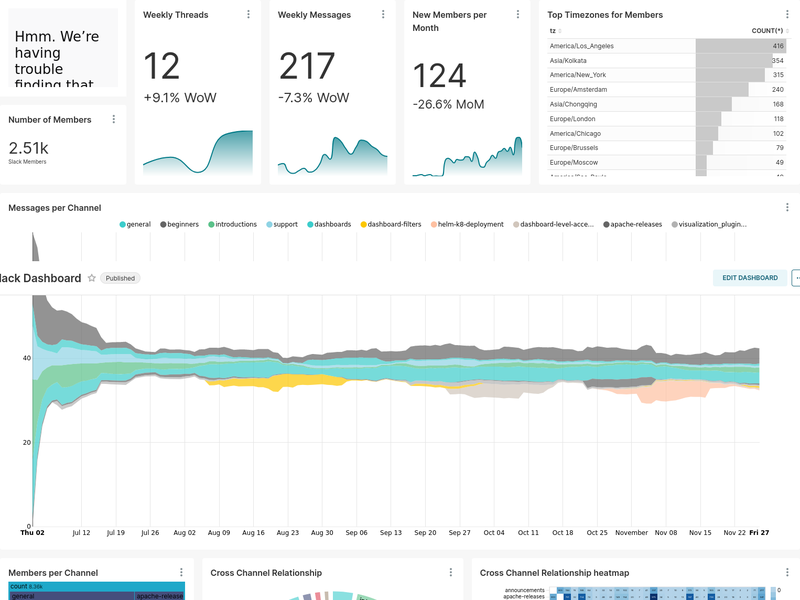Open the Members per Channel kebab menu
The image size is (800, 600).
179,572
